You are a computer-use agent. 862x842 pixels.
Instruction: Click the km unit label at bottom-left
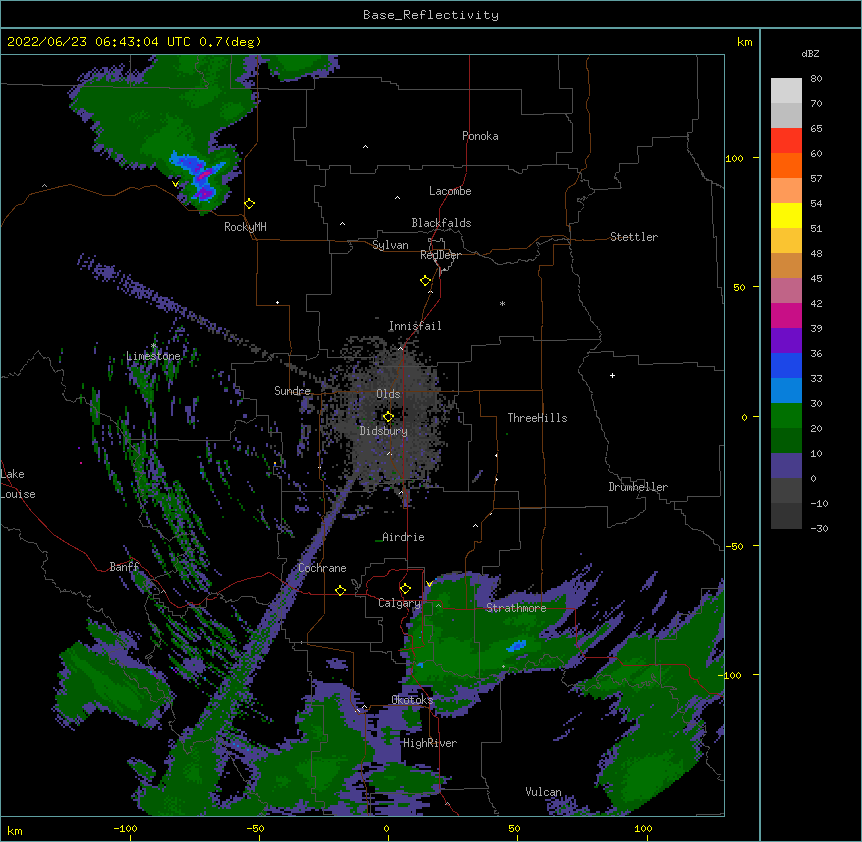click(15, 830)
